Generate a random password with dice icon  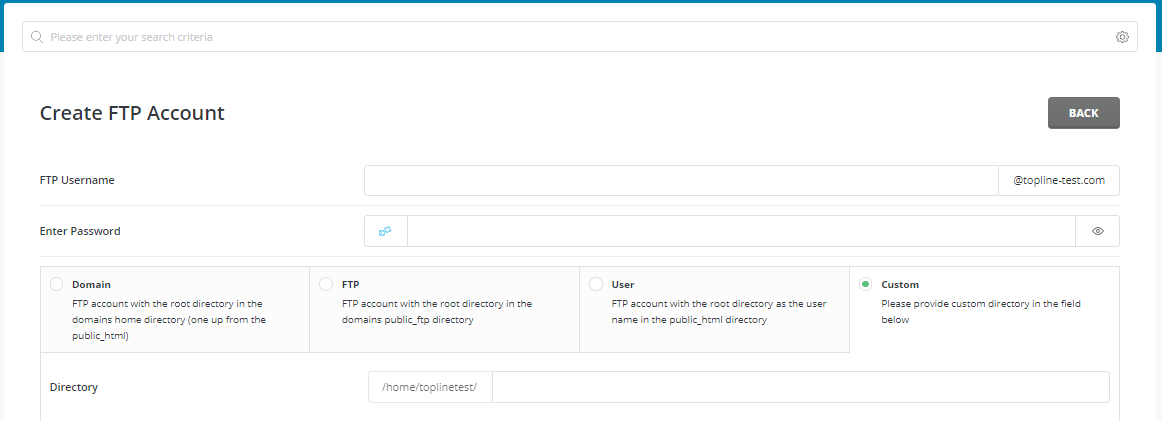coord(385,231)
